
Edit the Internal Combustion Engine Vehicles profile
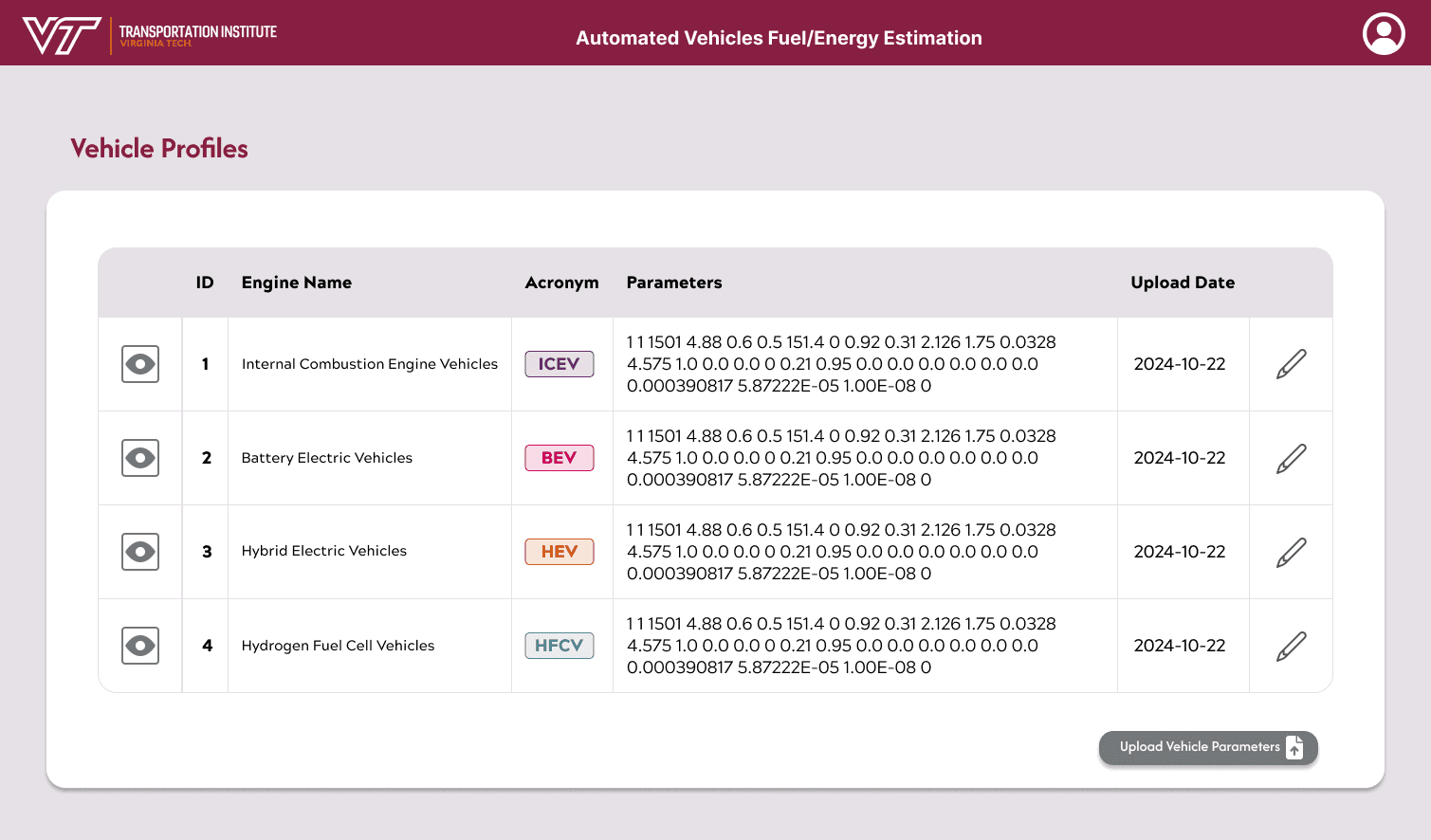[x=1290, y=363]
